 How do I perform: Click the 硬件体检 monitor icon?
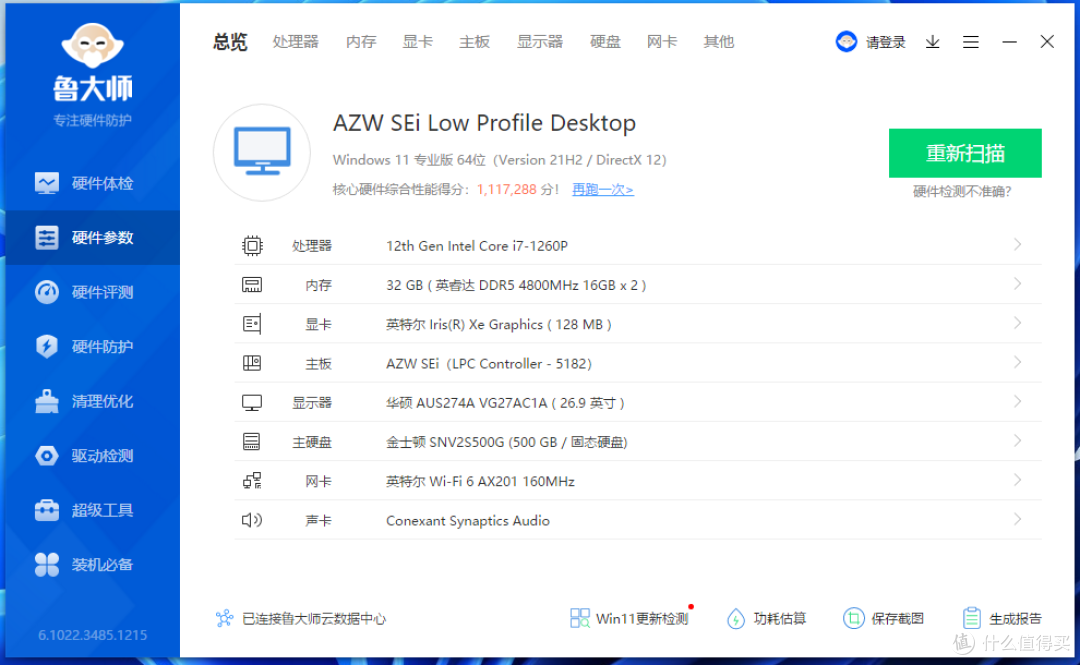(x=47, y=183)
